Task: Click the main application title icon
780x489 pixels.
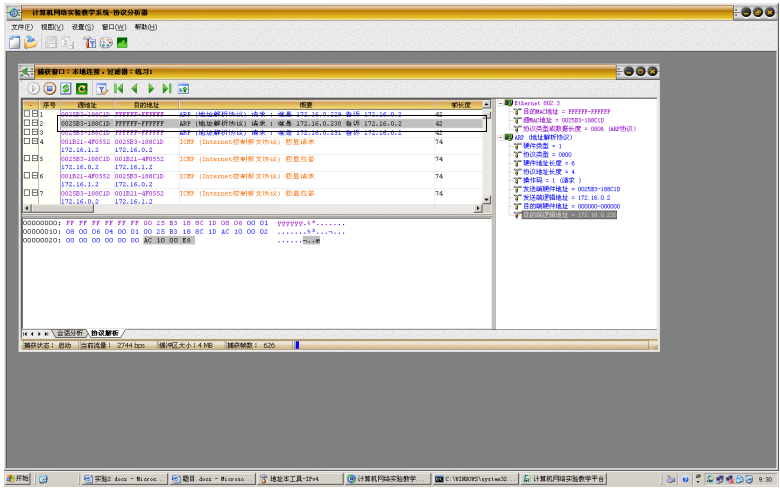Action: (14, 12)
